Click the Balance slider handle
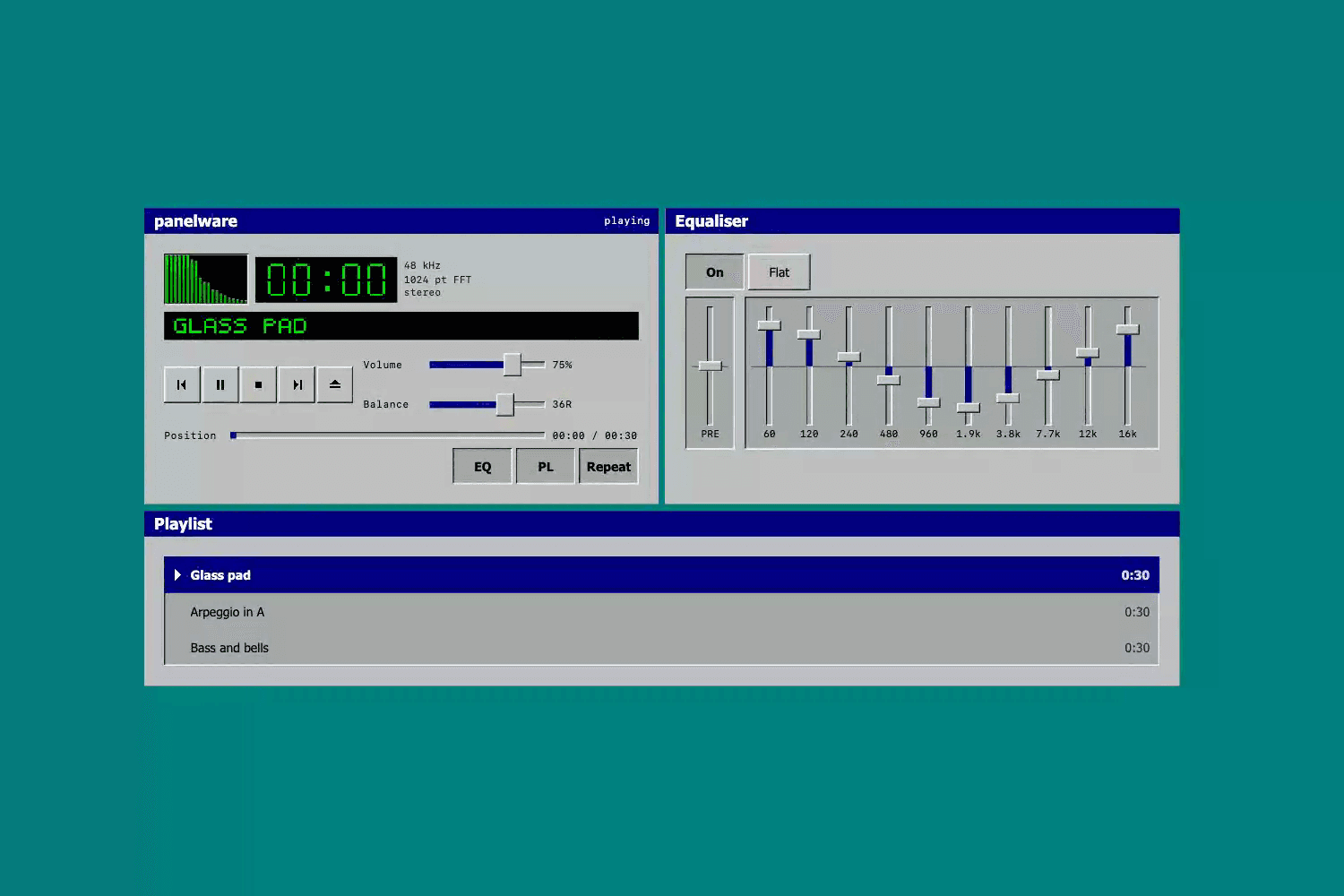Viewport: 1344px width, 896px height. point(505,404)
